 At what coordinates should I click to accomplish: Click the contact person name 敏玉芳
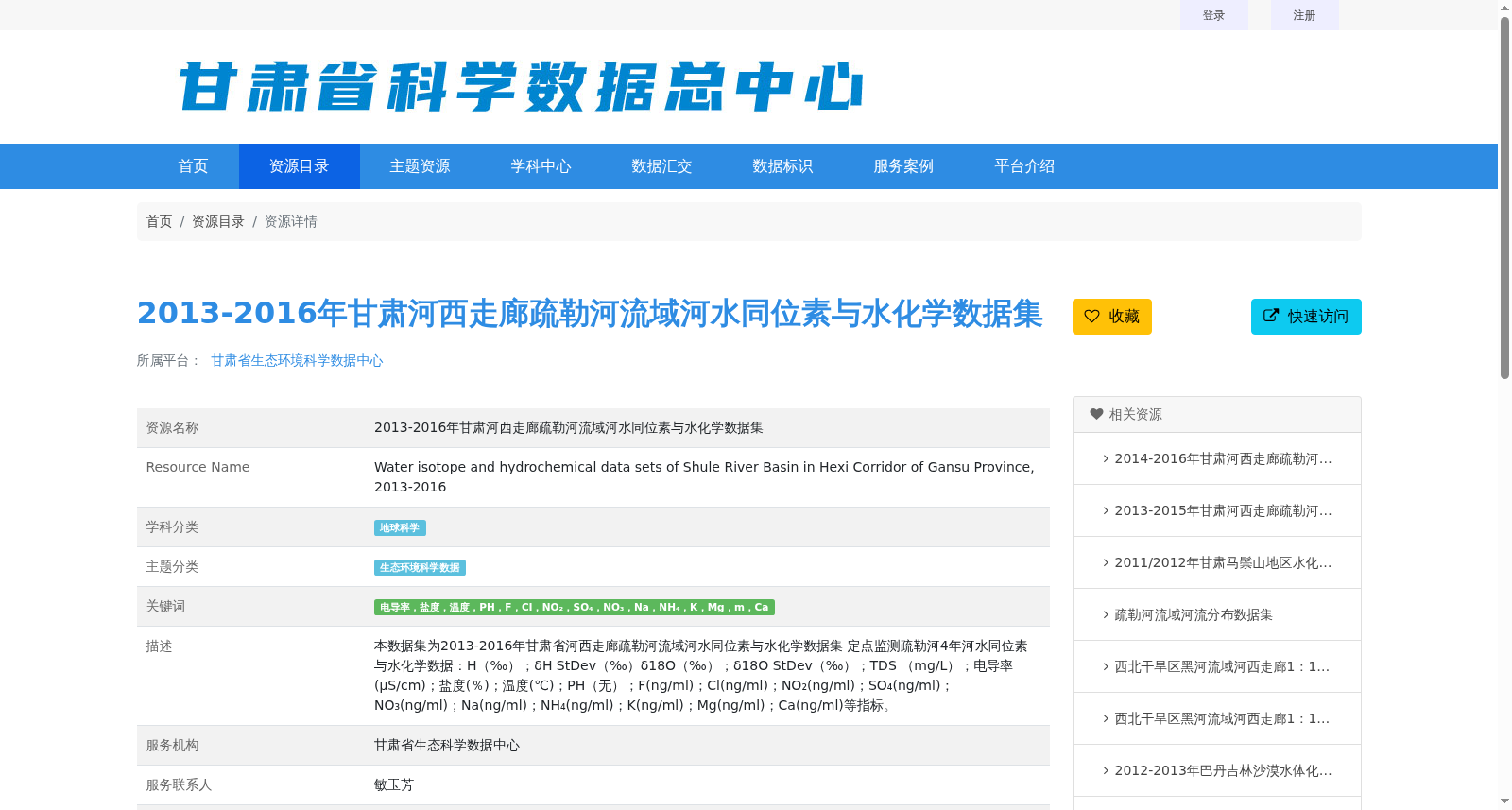click(x=394, y=784)
